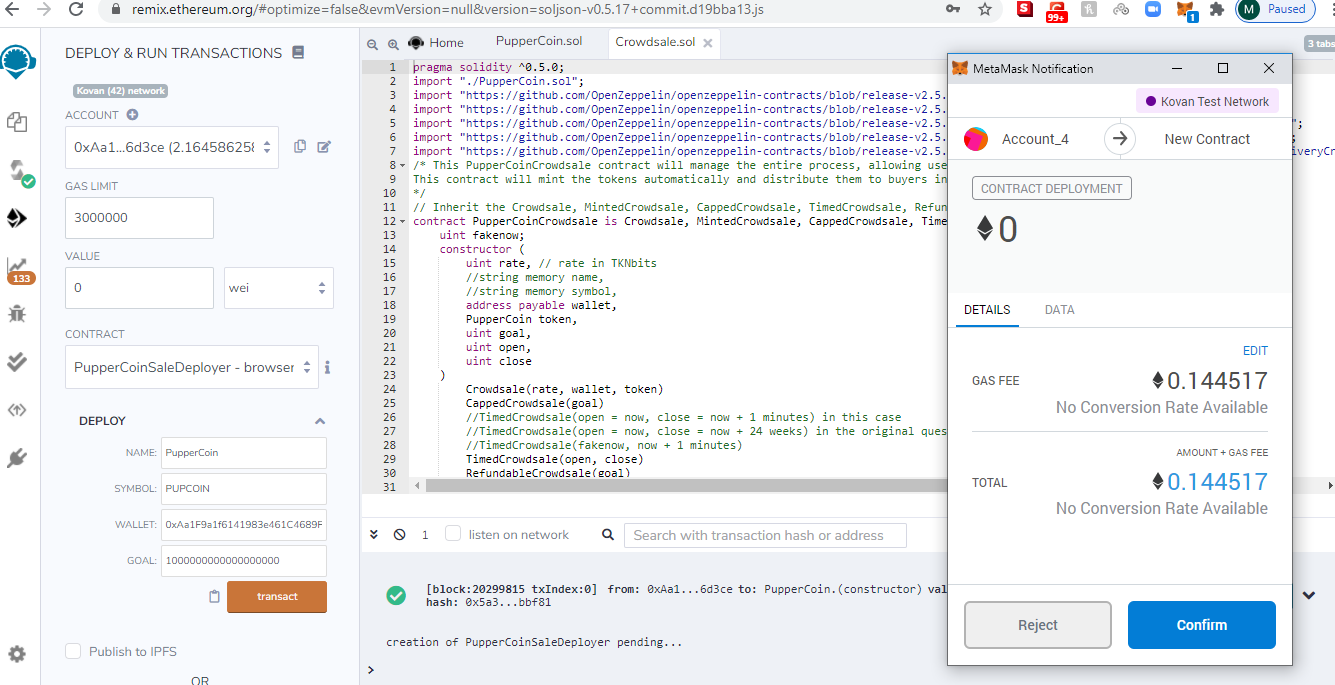Open the File explorers sidebar icon

click(x=17, y=122)
